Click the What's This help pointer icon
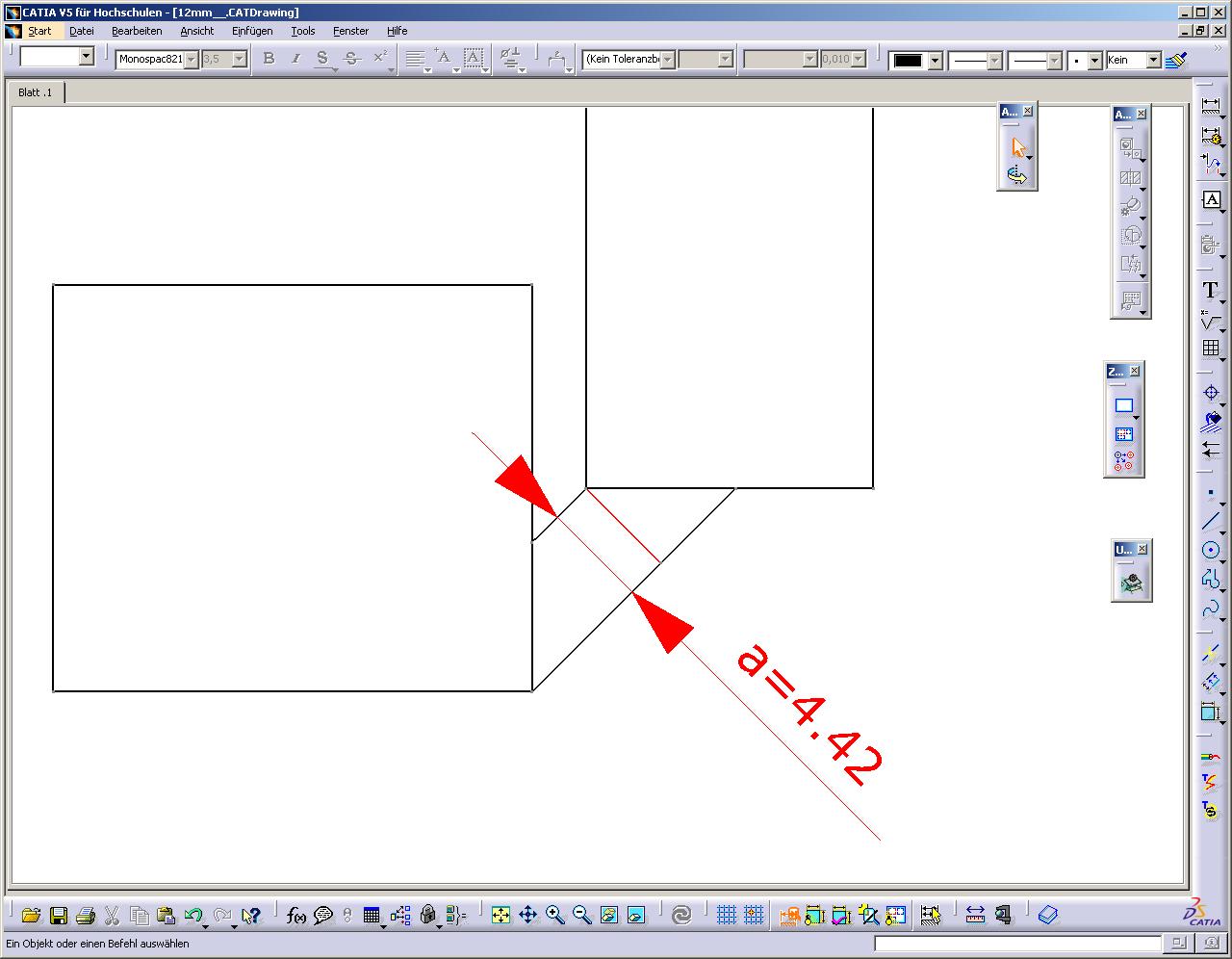Viewport: 1232px width, 959px height. (x=251, y=915)
